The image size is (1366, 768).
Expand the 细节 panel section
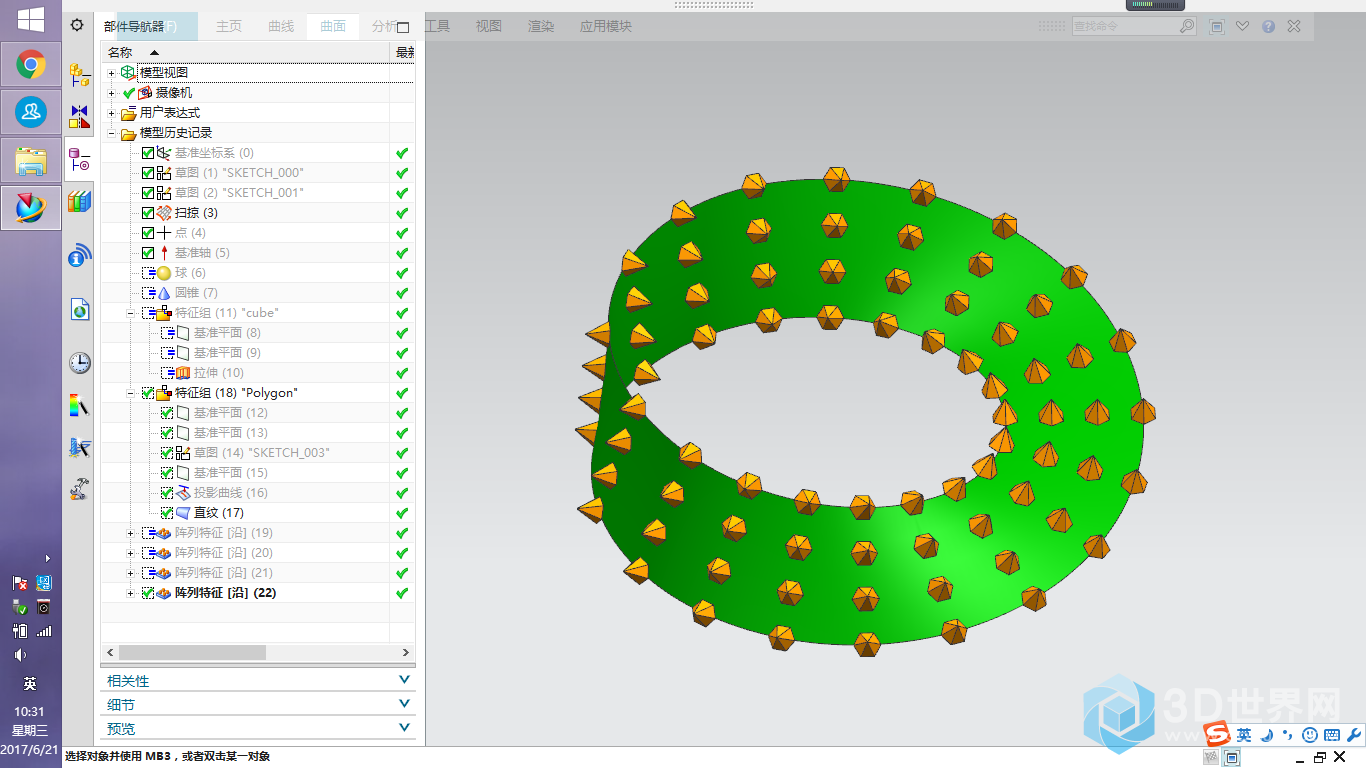(258, 704)
